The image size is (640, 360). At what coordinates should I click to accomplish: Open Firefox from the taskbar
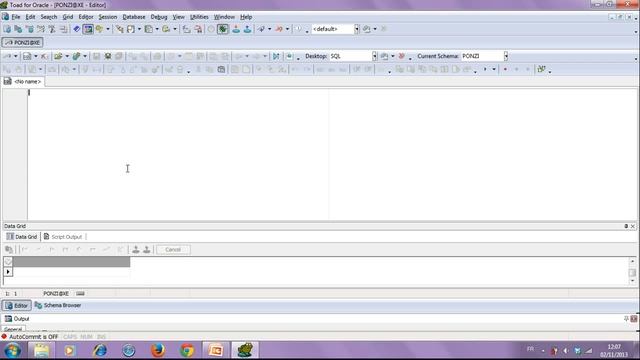[x=158, y=351]
